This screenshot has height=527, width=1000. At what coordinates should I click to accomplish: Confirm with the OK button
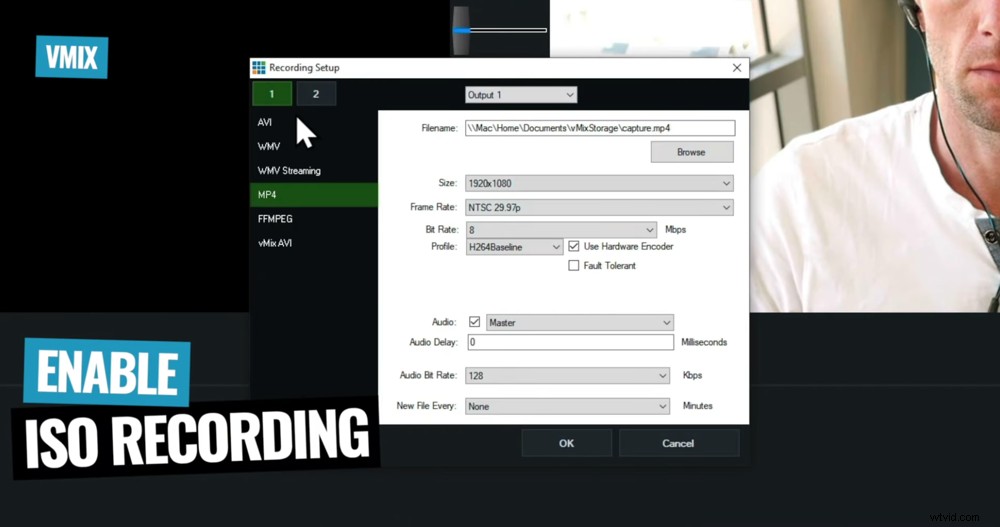click(567, 443)
